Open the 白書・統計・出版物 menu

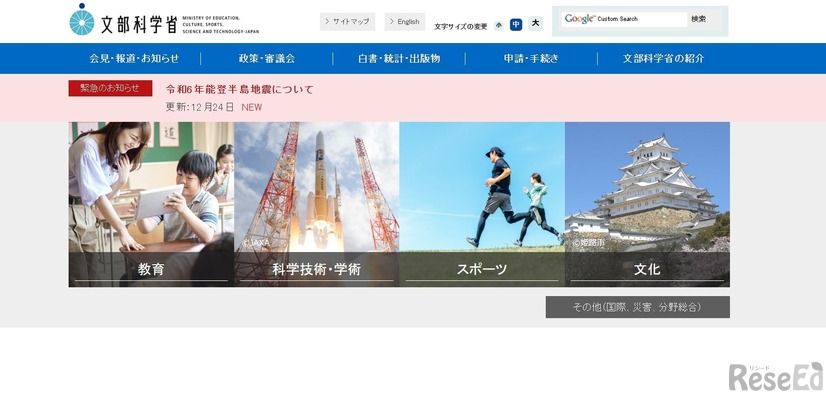pos(399,58)
